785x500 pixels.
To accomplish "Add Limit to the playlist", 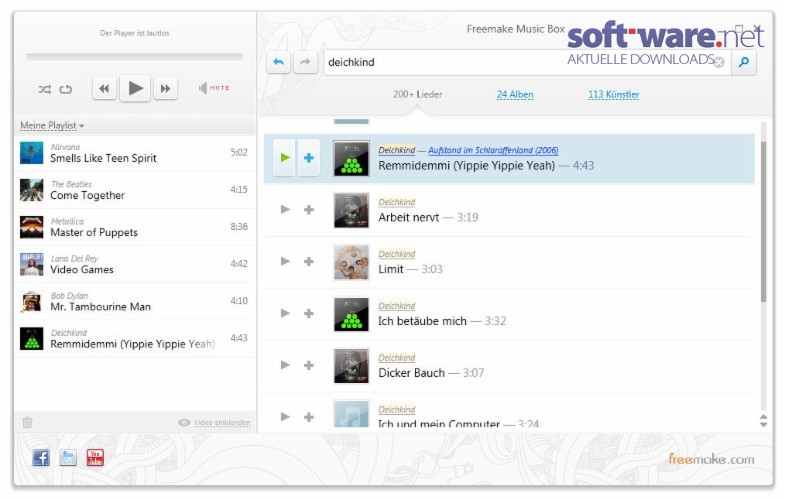I will (309, 261).
